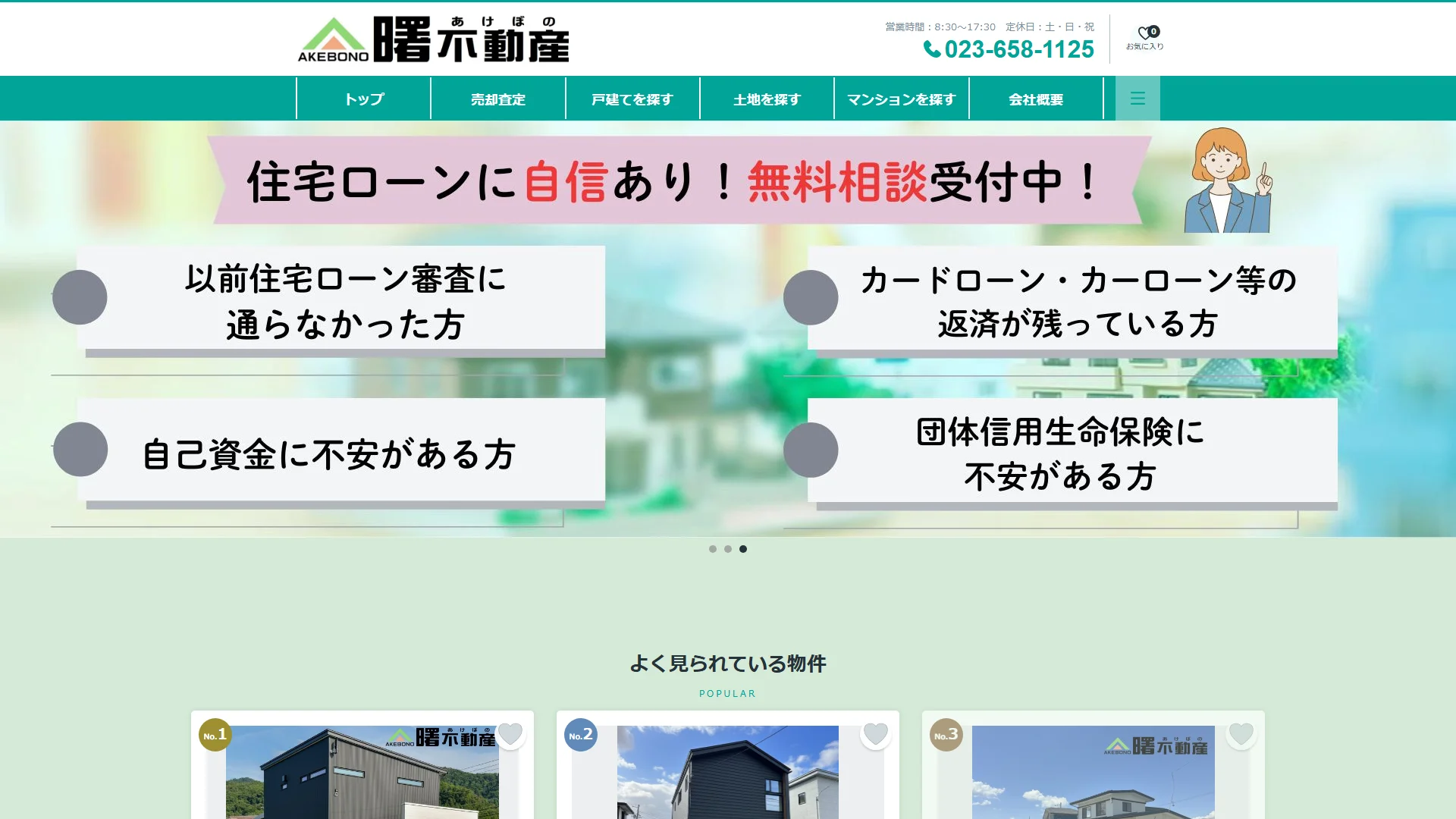Open the No.1 property photo
The width and height of the screenshot is (1456, 819).
[362, 772]
